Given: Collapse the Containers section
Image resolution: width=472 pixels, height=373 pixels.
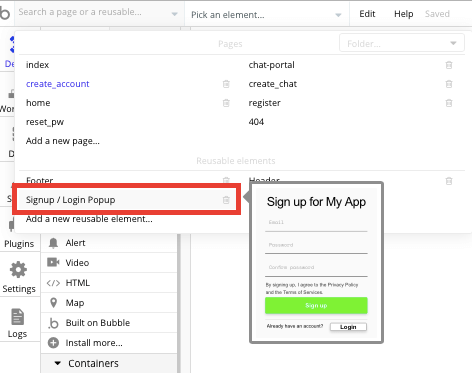Looking at the screenshot, I should click(x=58, y=363).
